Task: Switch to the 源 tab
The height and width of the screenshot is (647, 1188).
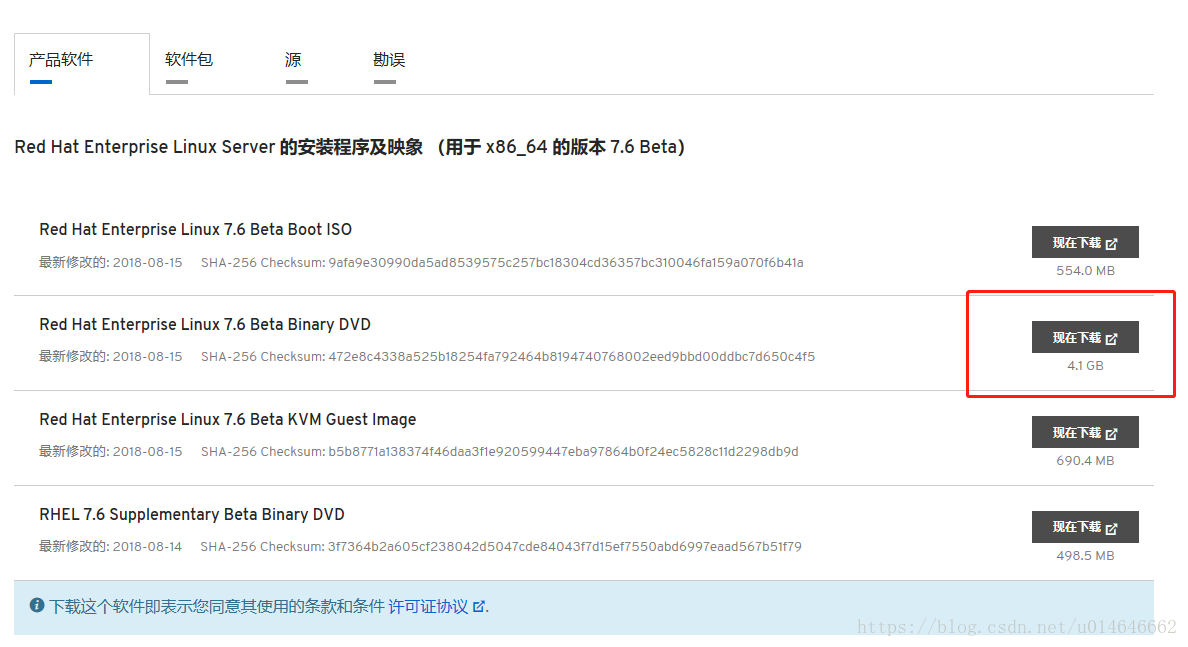Action: [x=293, y=60]
